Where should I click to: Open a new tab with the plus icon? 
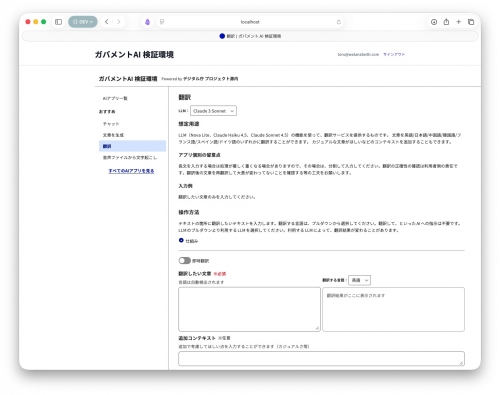(x=459, y=22)
